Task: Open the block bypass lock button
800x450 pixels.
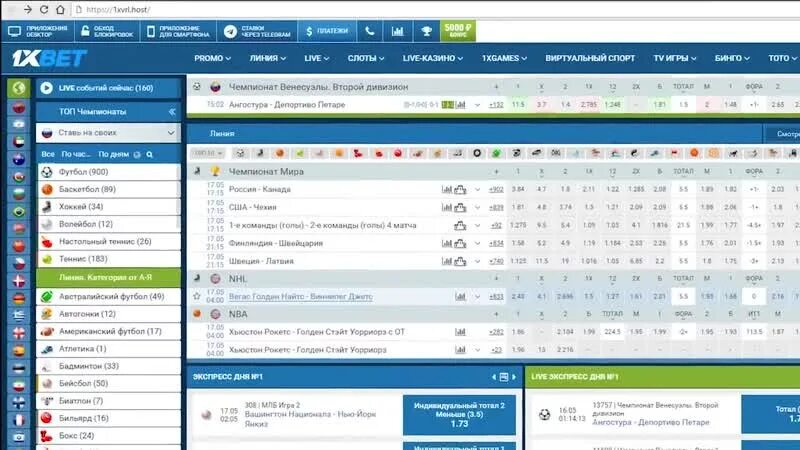Action: tap(107, 31)
